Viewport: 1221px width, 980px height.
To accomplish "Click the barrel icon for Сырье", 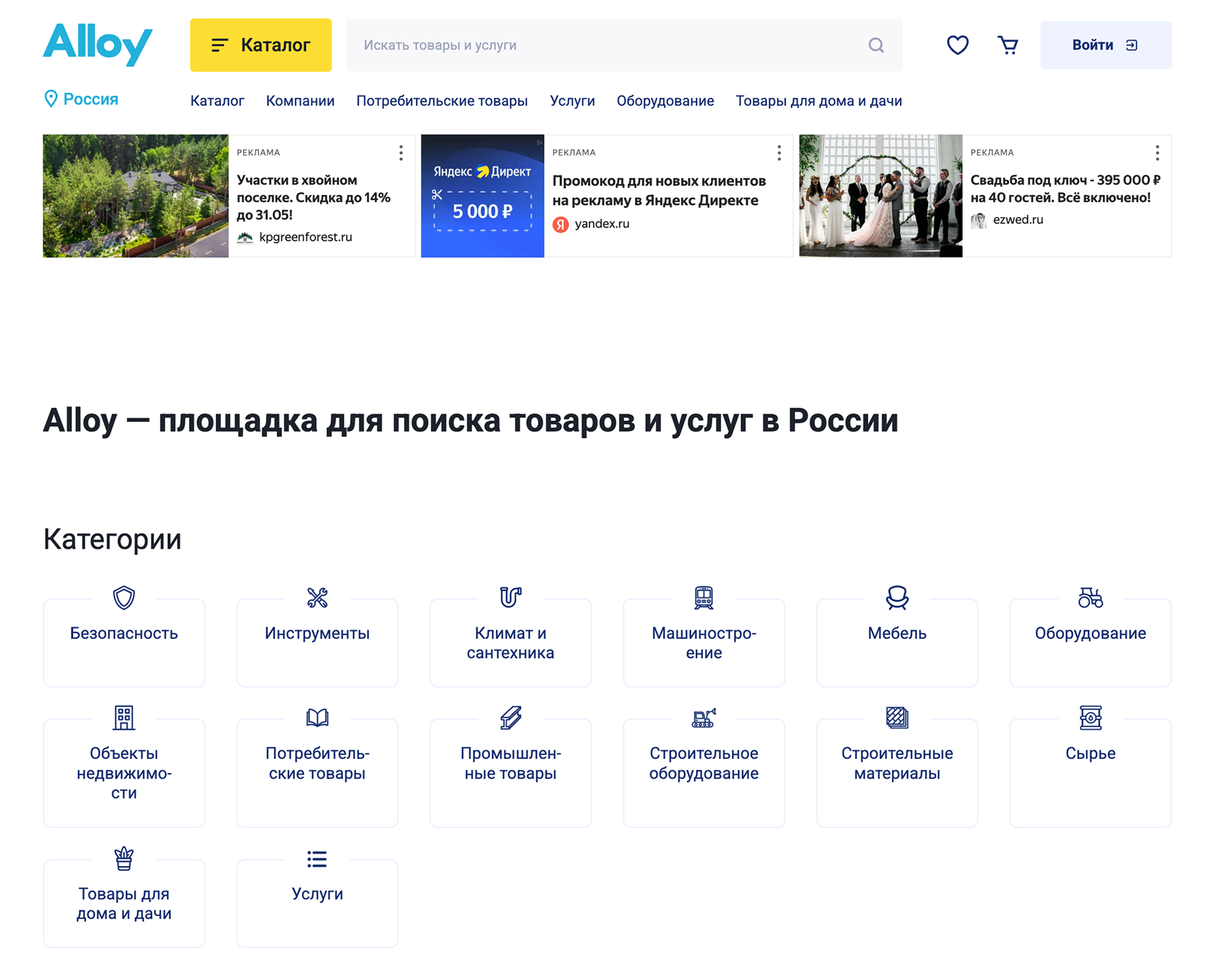I will pyautogui.click(x=1090, y=718).
